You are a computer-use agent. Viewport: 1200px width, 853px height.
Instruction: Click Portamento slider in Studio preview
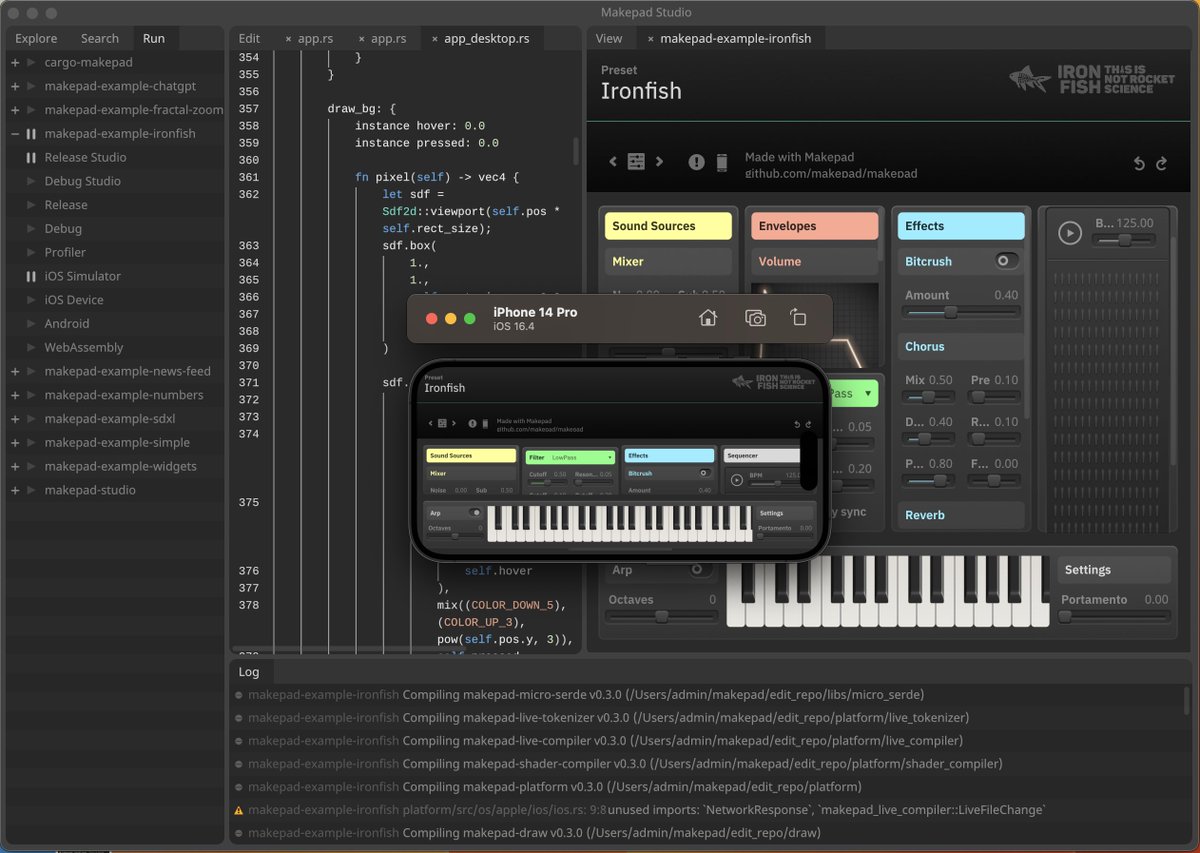[x=1114, y=617]
